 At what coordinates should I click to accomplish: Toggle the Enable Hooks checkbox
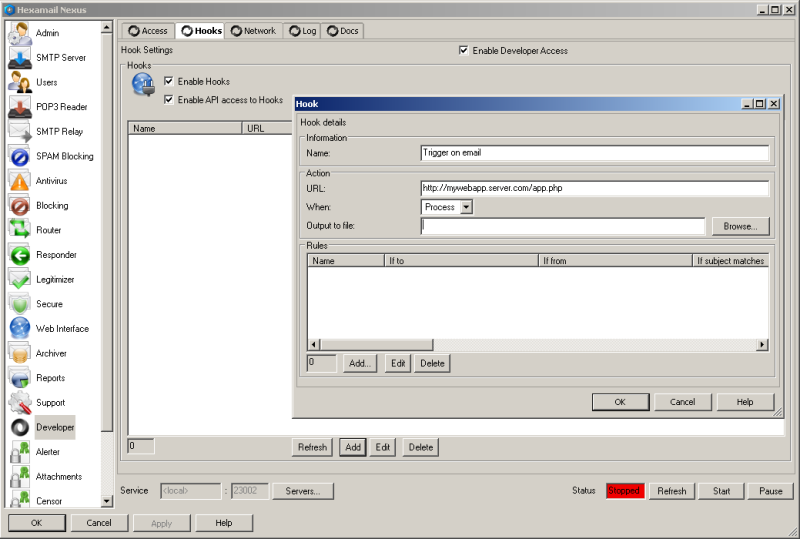[169, 81]
